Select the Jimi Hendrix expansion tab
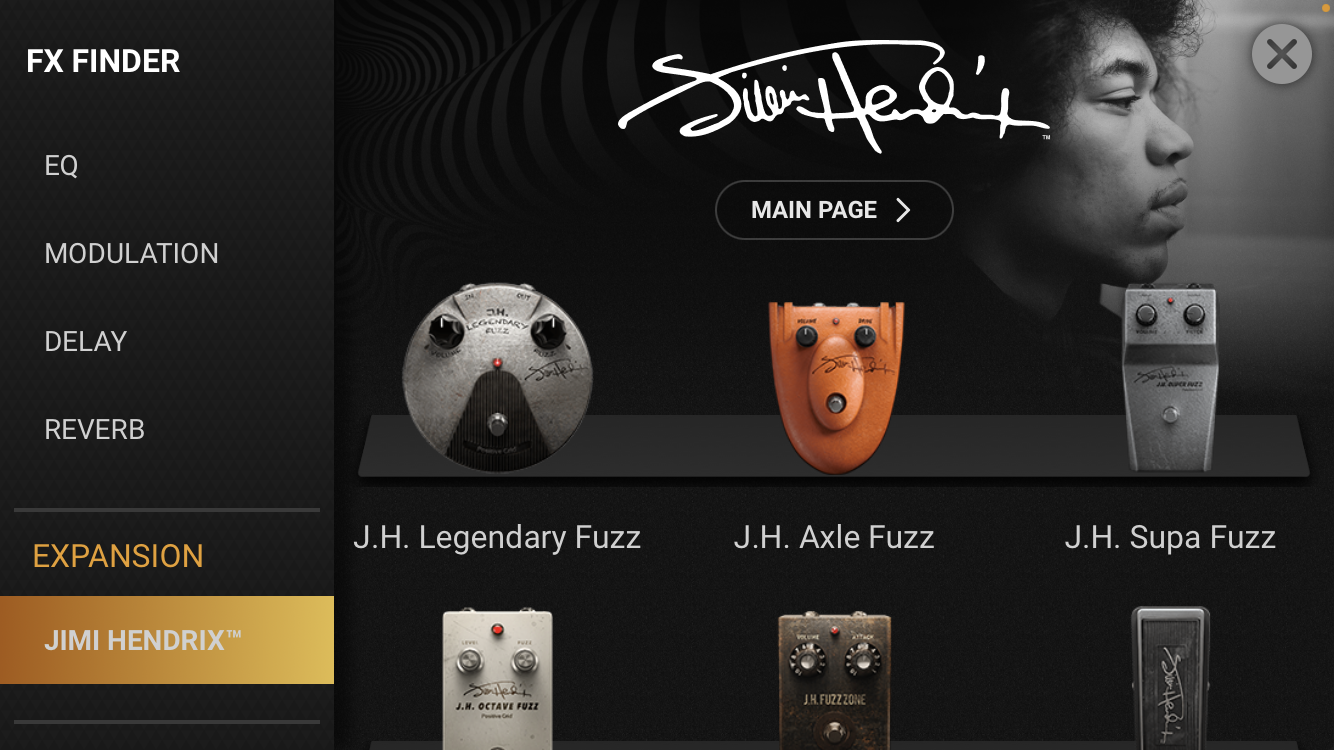The height and width of the screenshot is (750, 1334). (x=167, y=640)
